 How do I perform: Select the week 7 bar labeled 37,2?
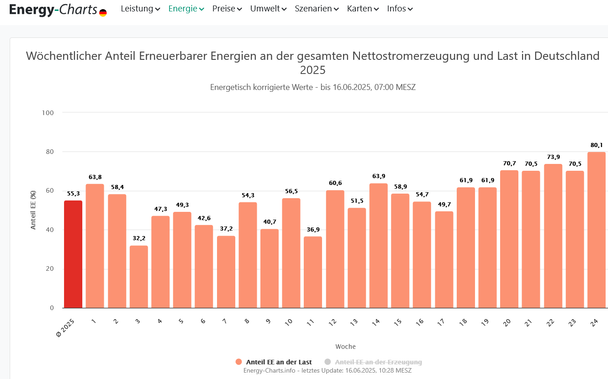[x=226, y=272]
